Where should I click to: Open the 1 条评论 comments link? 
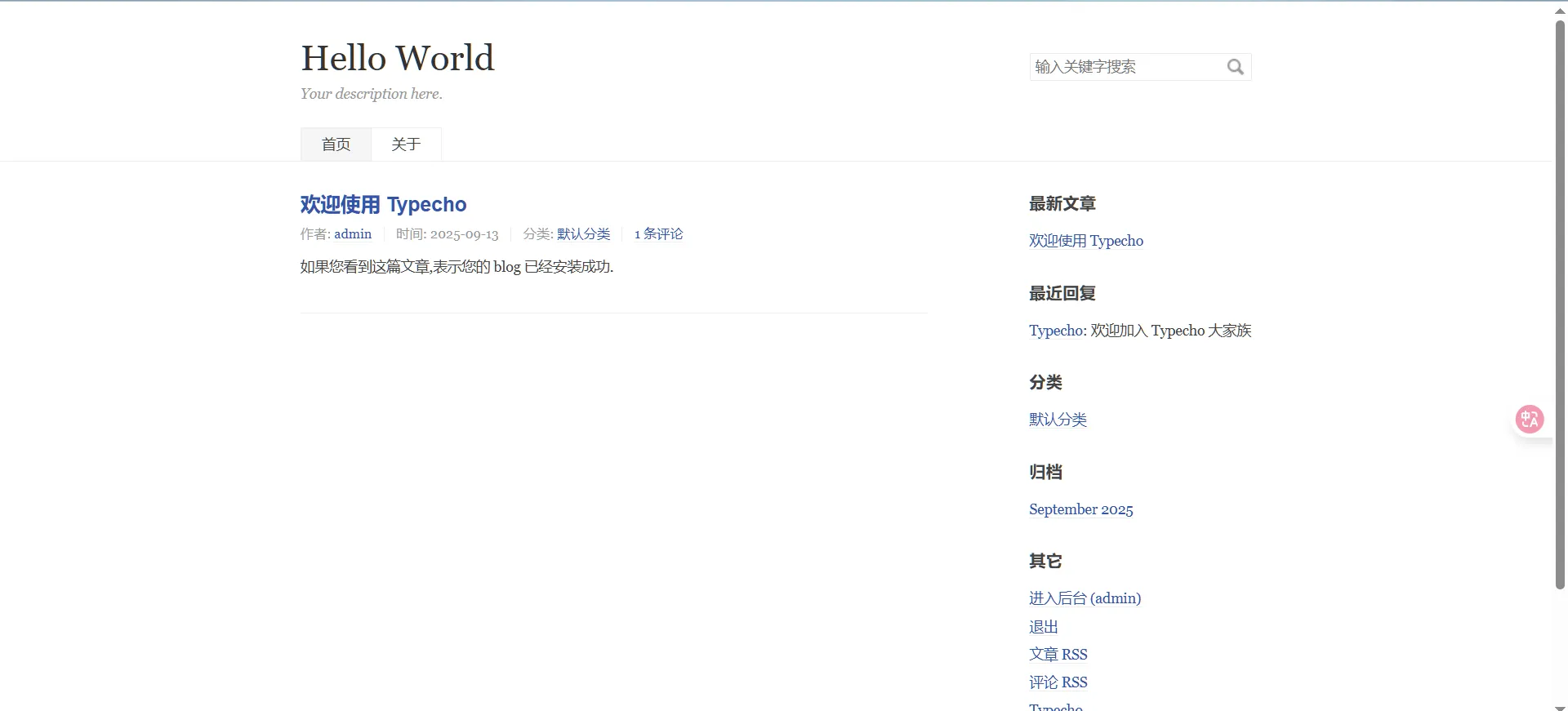pyautogui.click(x=658, y=234)
